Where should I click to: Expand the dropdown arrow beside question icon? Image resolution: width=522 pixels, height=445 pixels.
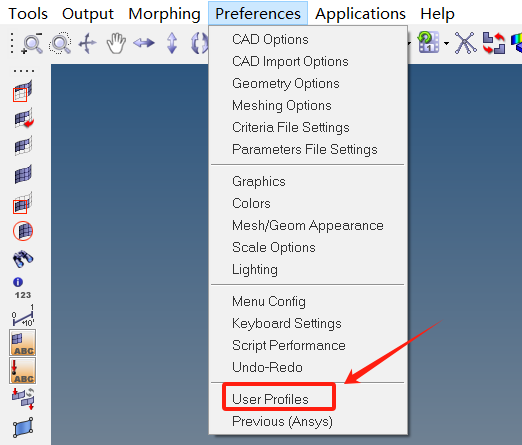coord(446,43)
